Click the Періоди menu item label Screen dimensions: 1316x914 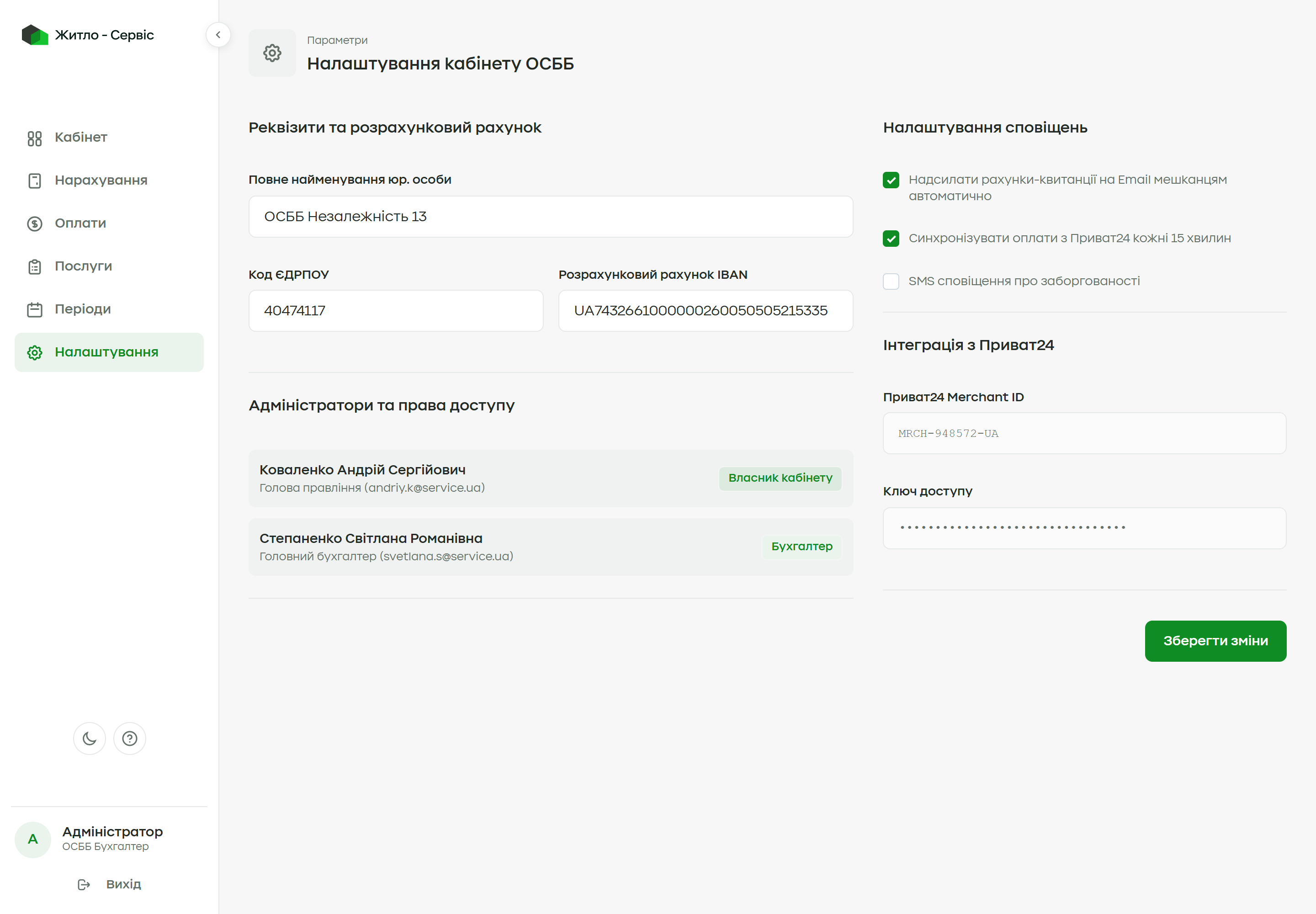[x=83, y=309]
